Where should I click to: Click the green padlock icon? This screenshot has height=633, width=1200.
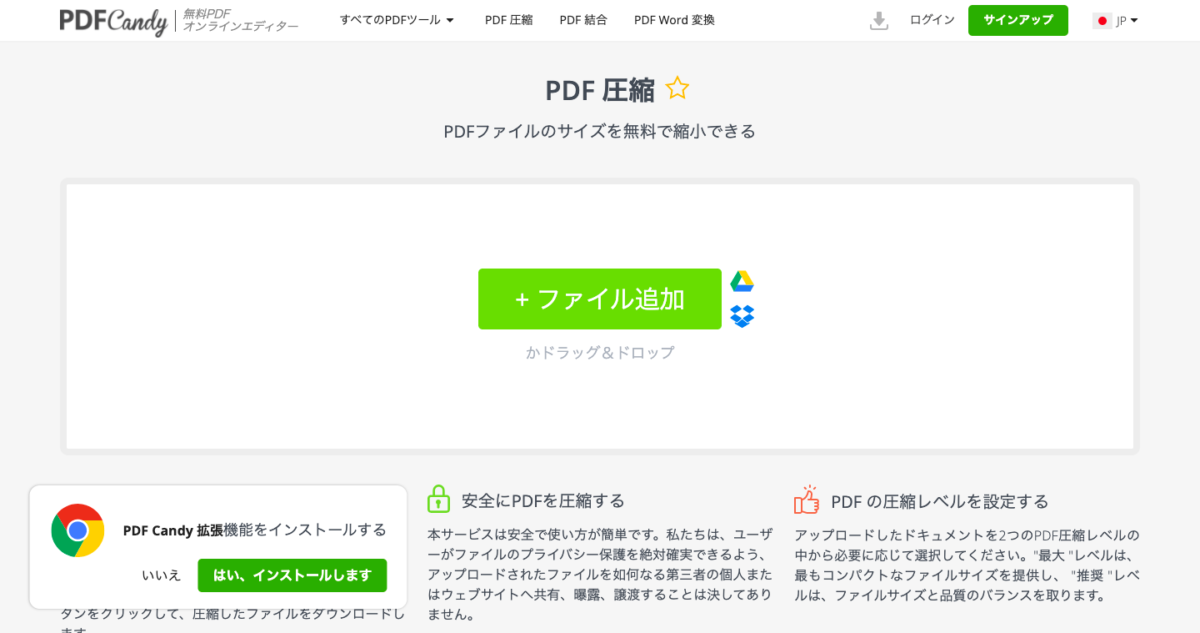tap(439, 499)
